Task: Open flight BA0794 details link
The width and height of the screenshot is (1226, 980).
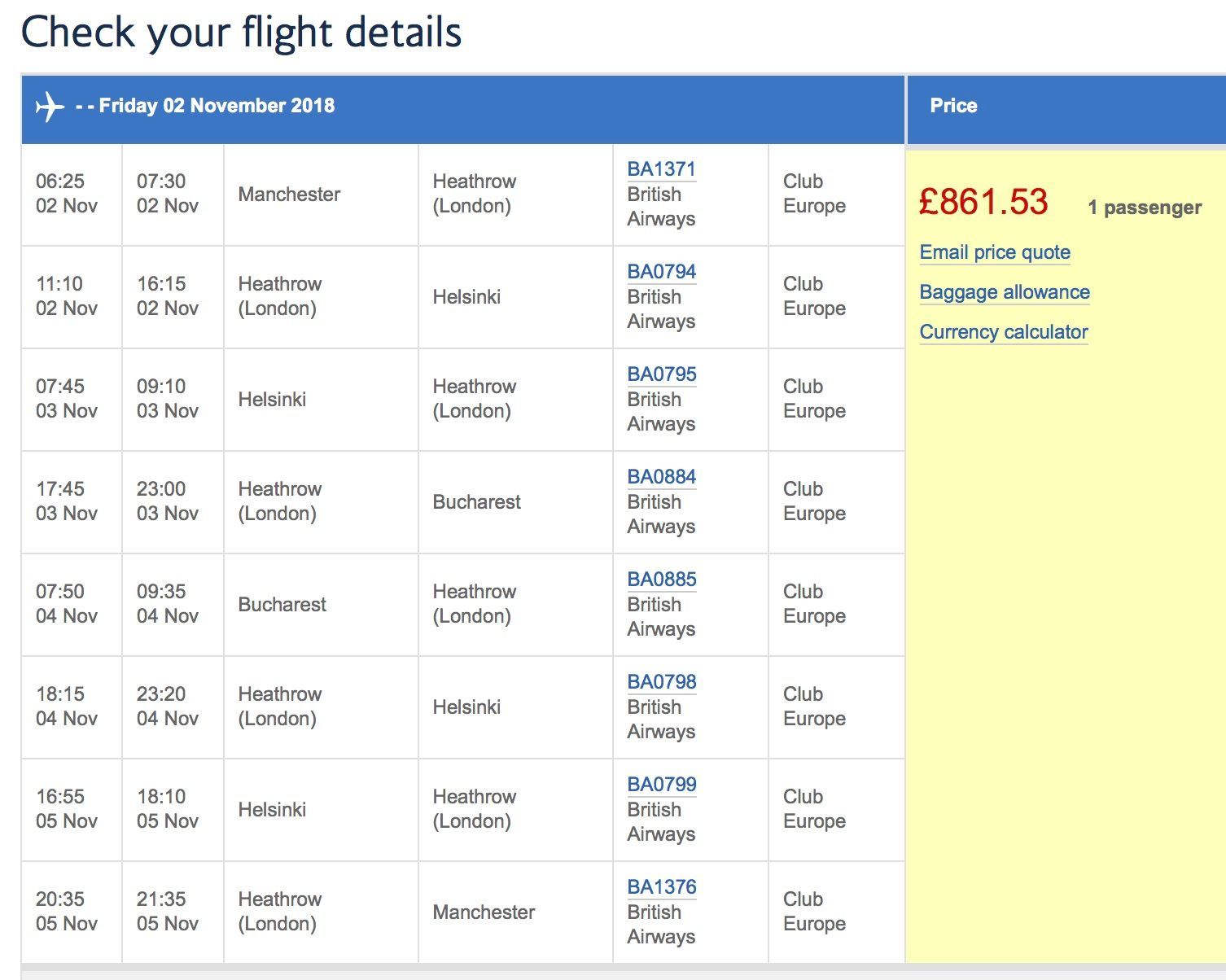Action: click(661, 272)
